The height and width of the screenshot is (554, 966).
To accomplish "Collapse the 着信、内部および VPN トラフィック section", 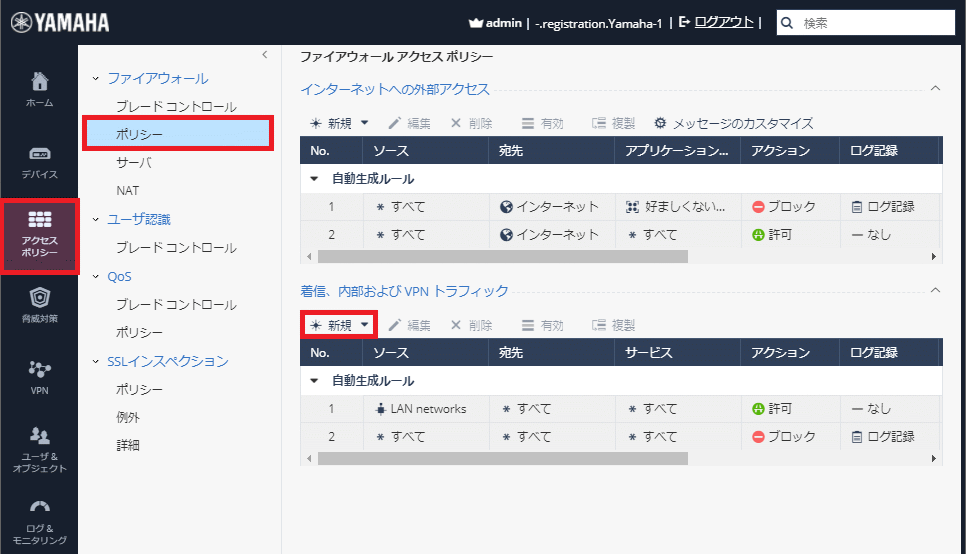I will (x=935, y=290).
